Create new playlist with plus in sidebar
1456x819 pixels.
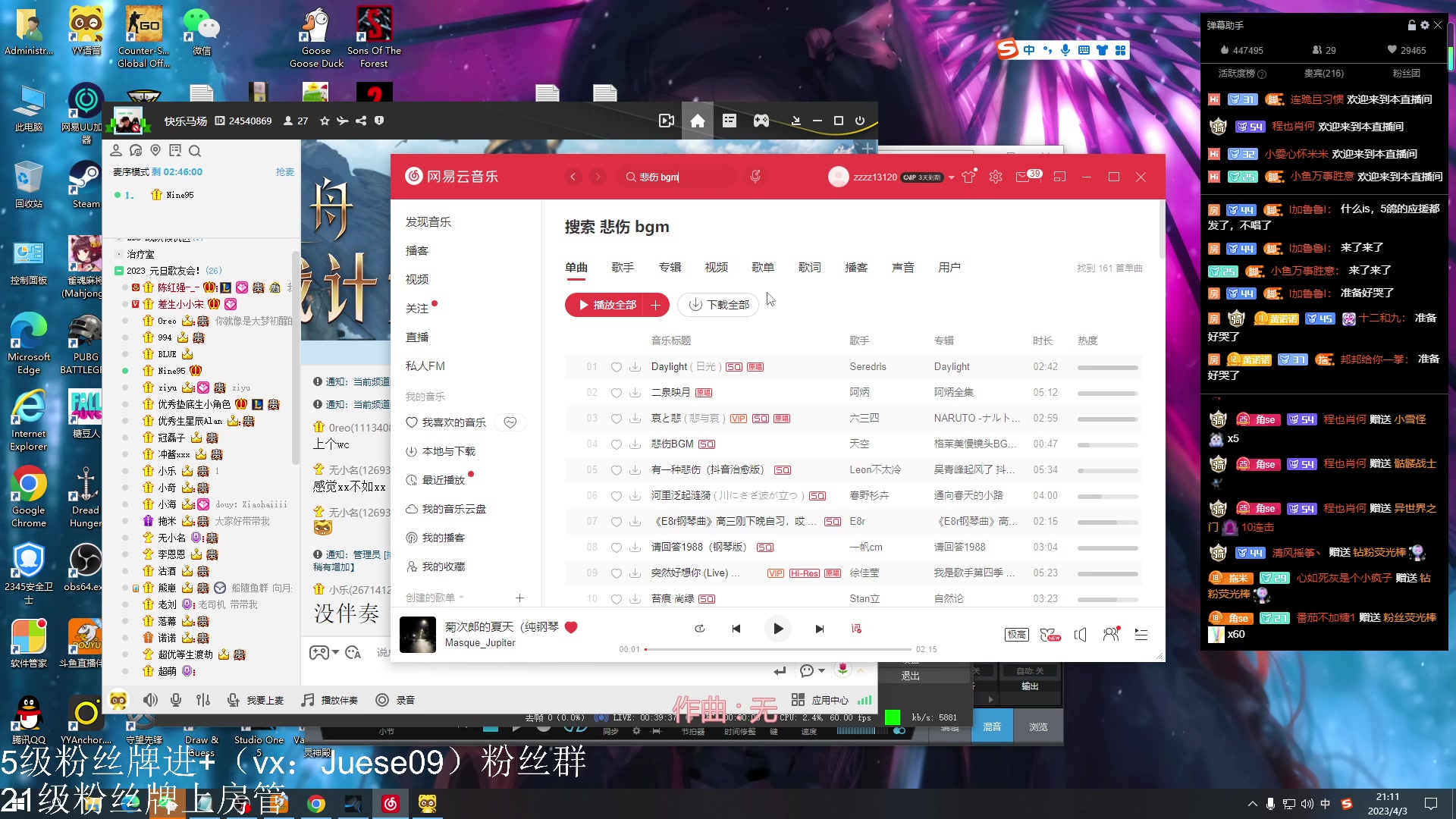click(519, 598)
